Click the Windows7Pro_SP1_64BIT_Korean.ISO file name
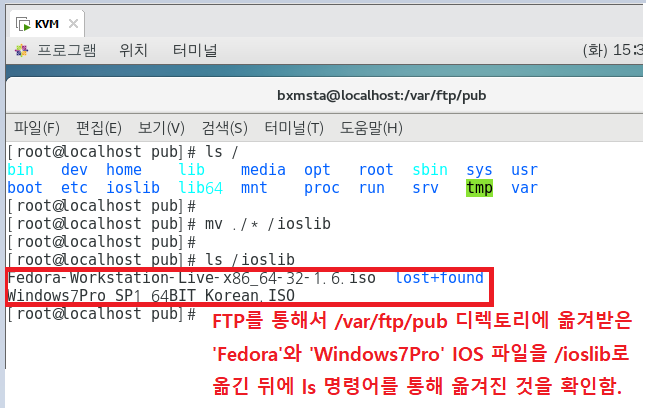This screenshot has width=646, height=408. [x=151, y=296]
